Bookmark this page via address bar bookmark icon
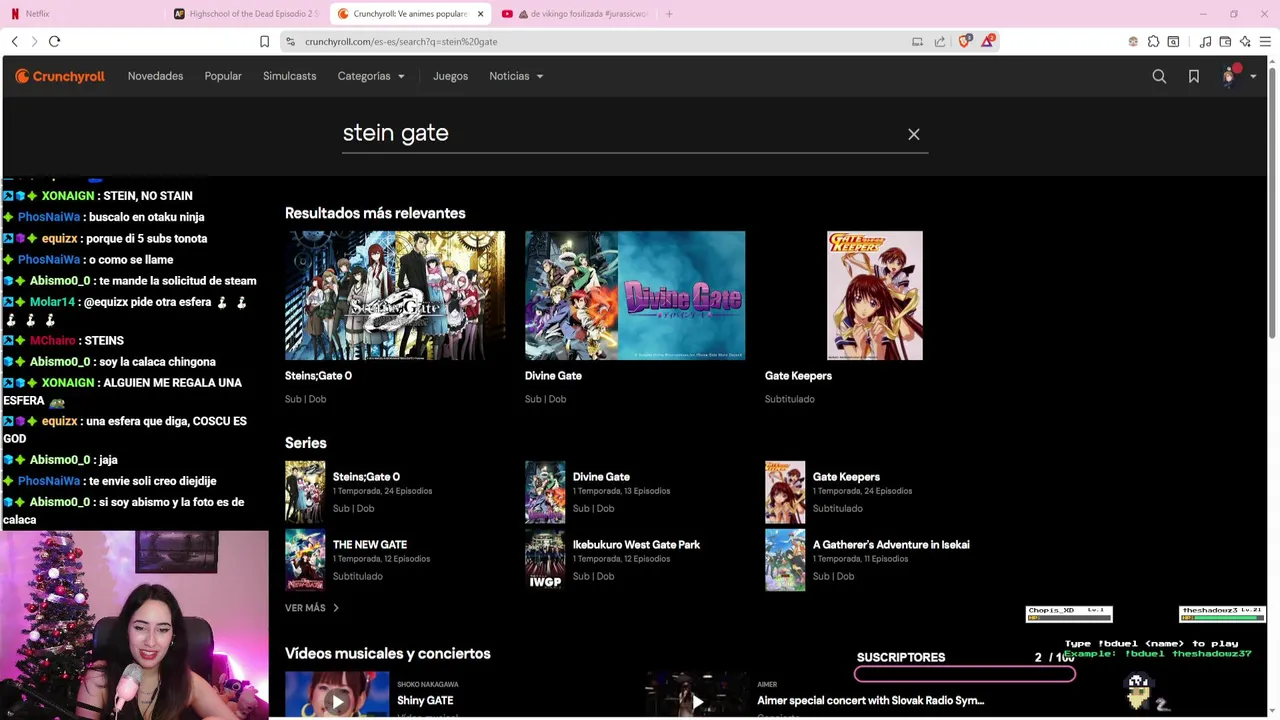1280x720 pixels. 264,41
